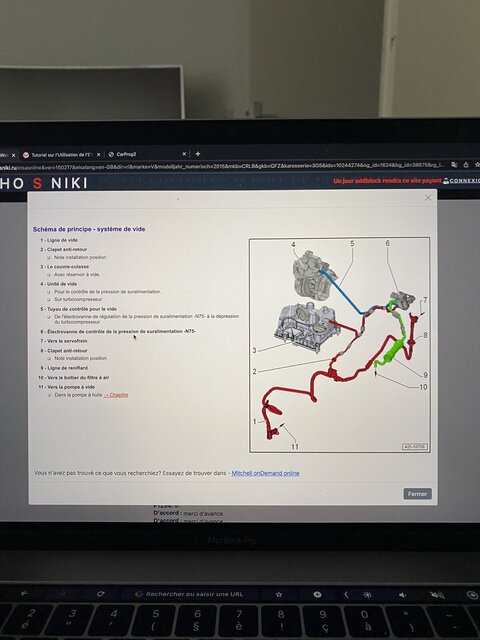The height and width of the screenshot is (640, 480).
Task: Open a new browser tab with plus icon
Action: pyautogui.click(x=198, y=154)
